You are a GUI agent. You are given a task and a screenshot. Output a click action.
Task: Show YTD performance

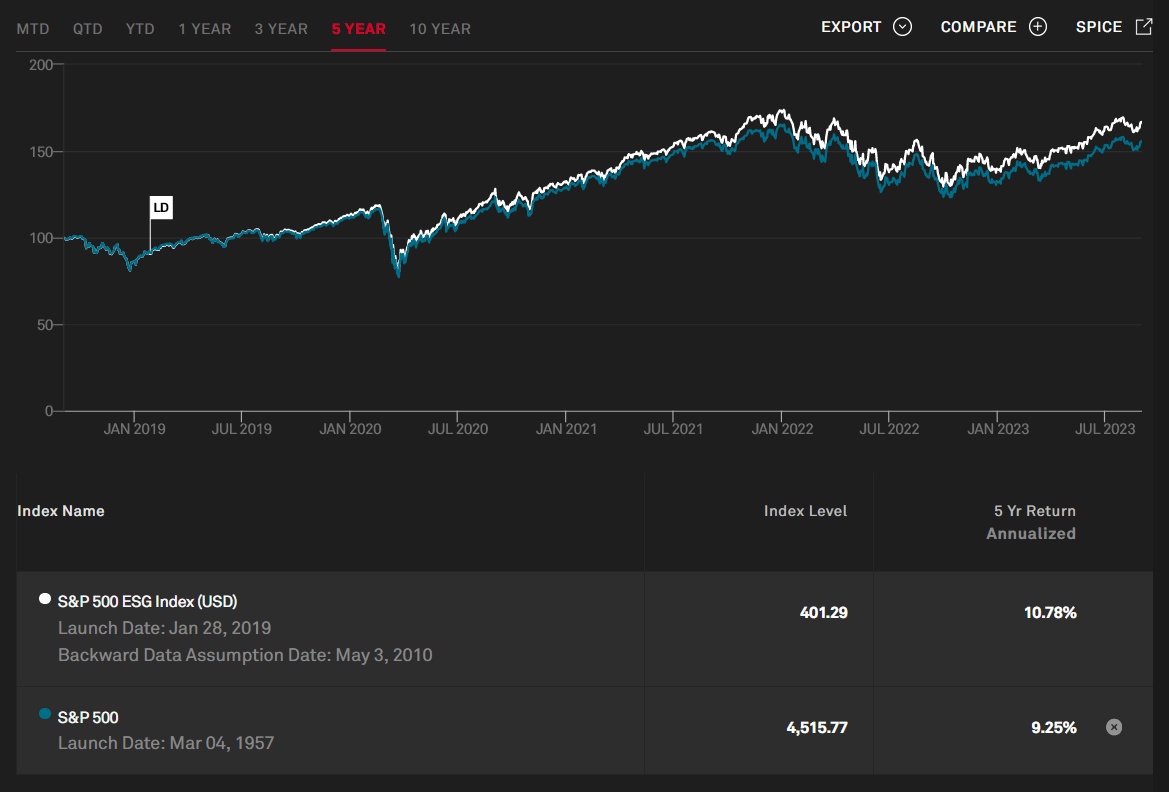[140, 29]
